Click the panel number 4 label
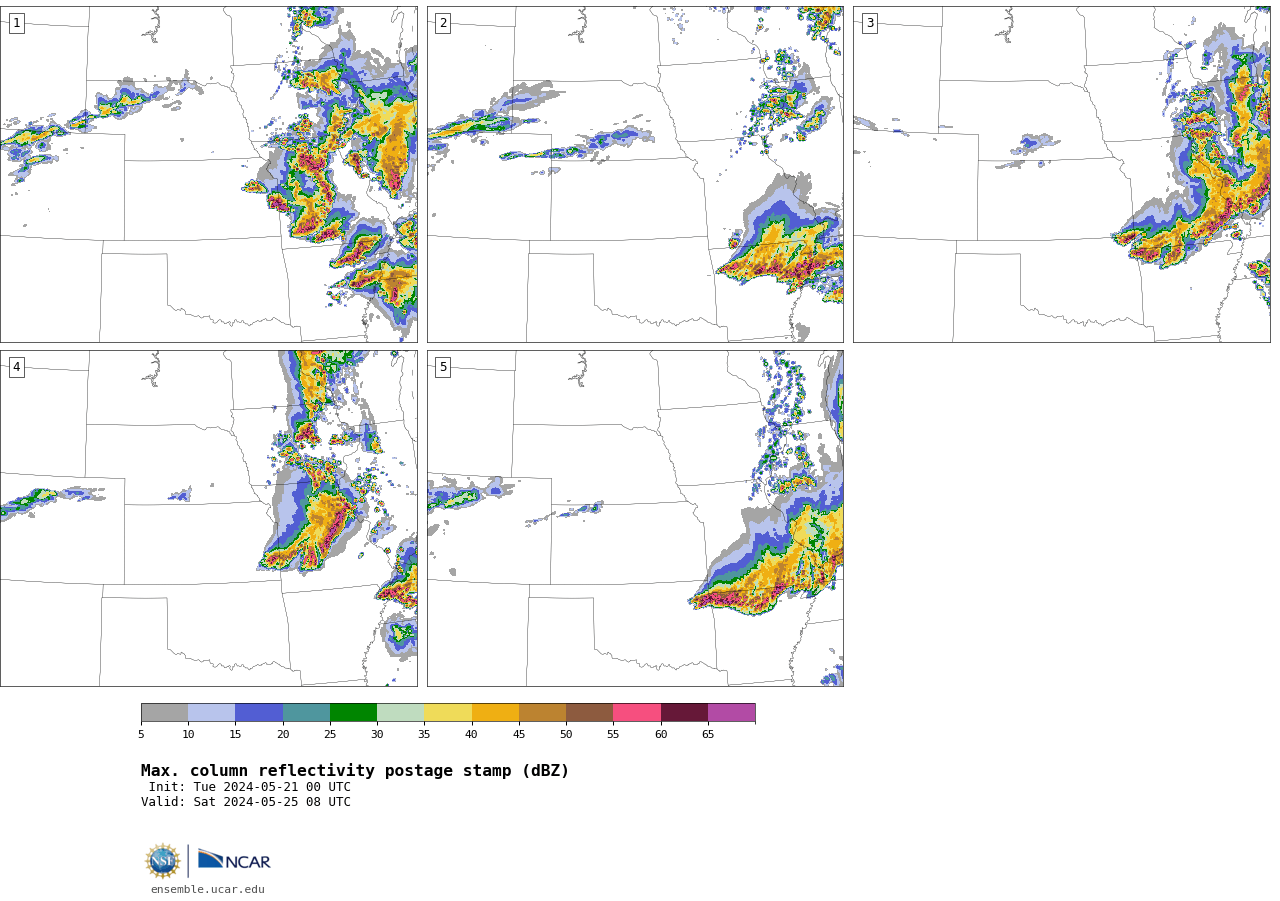 click(16, 367)
